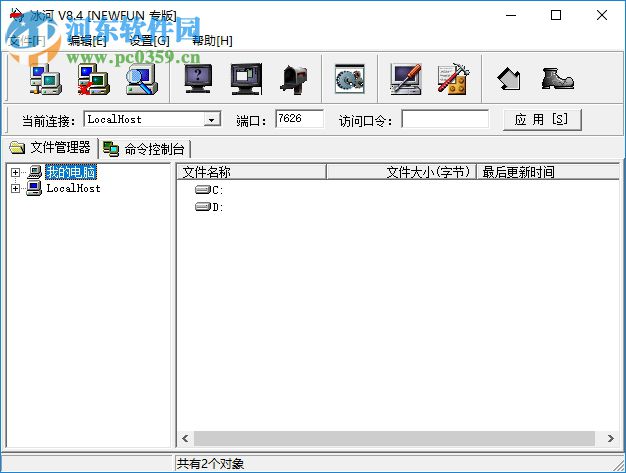This screenshot has height=473, width=626.
Task: Click the LocalHost computer icon in tree
Action: pyautogui.click(x=34, y=188)
